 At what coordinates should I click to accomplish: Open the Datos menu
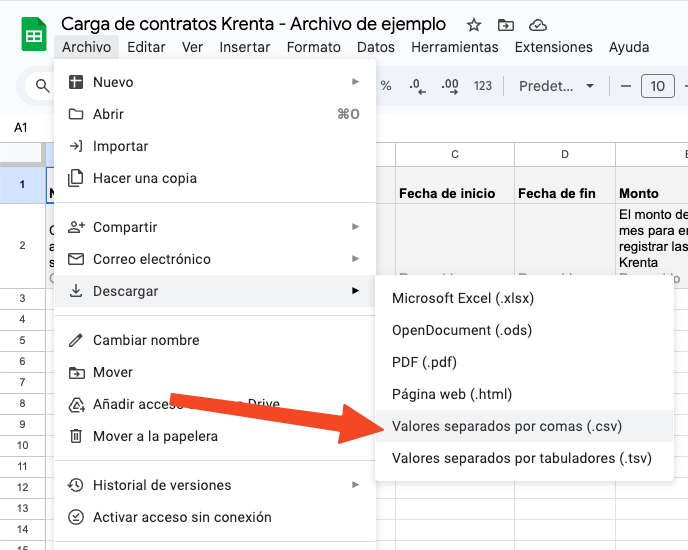pos(376,47)
